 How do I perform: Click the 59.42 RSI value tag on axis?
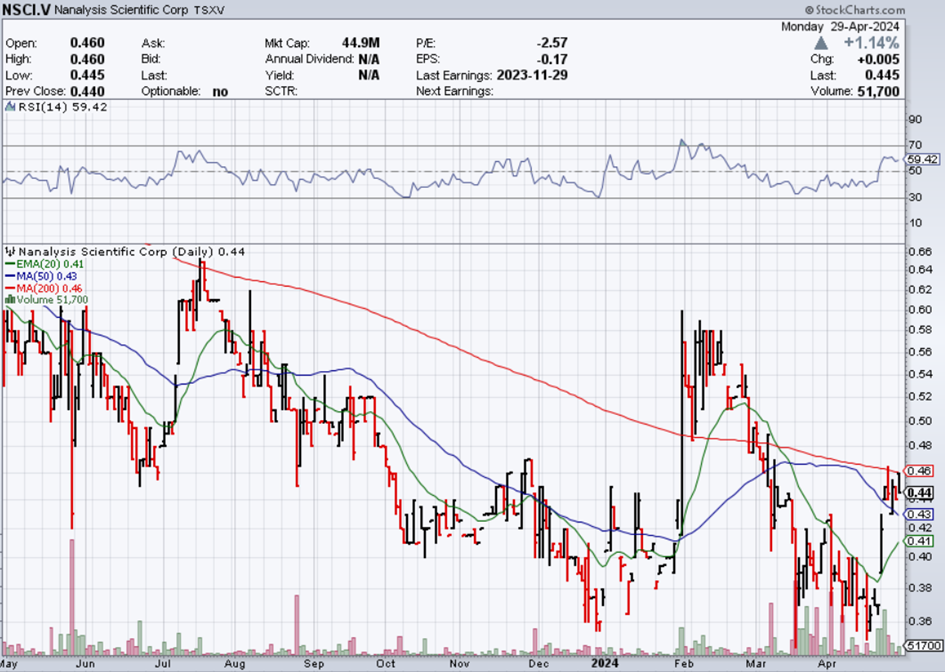click(x=923, y=159)
